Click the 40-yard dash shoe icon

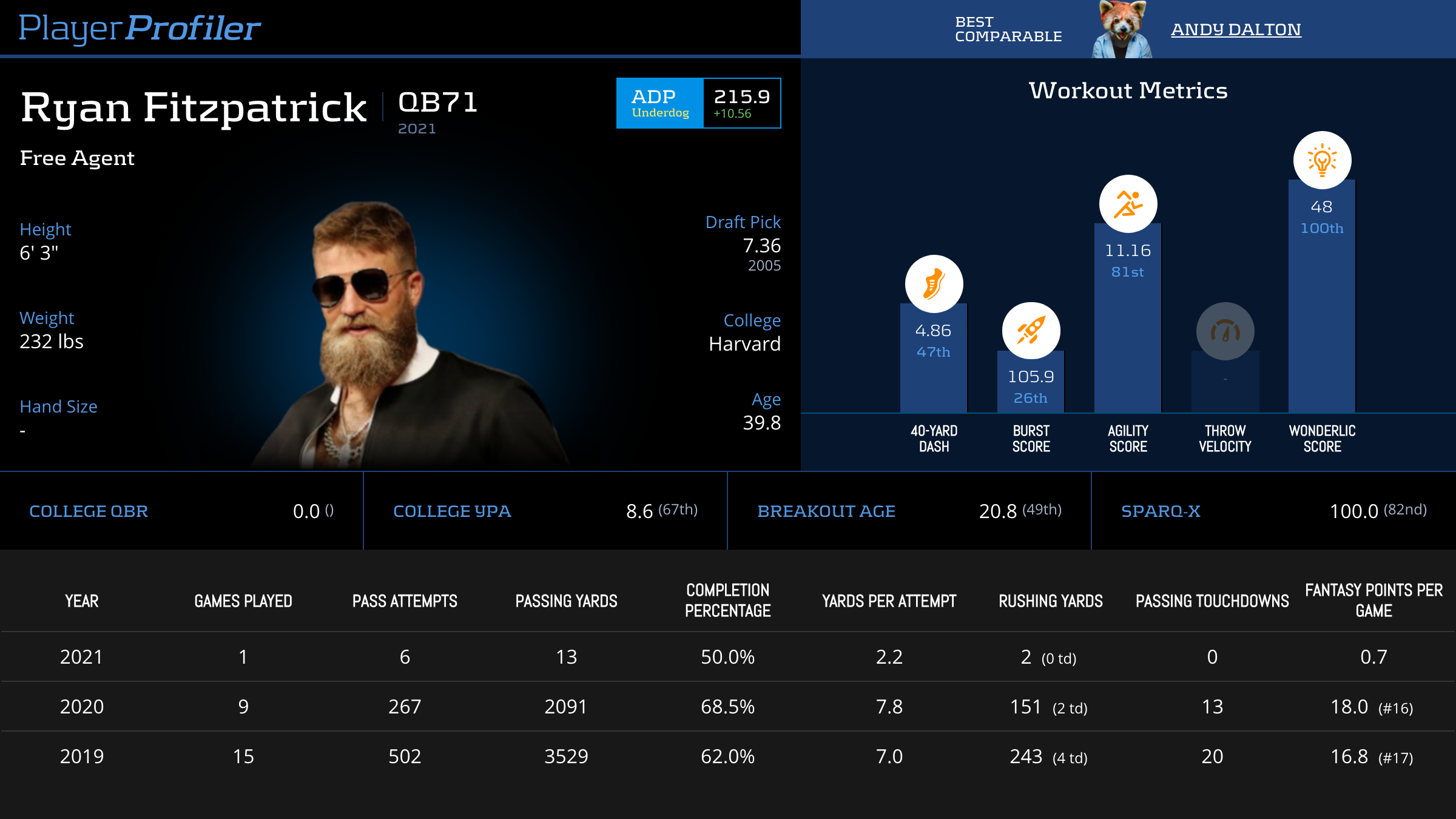click(934, 284)
